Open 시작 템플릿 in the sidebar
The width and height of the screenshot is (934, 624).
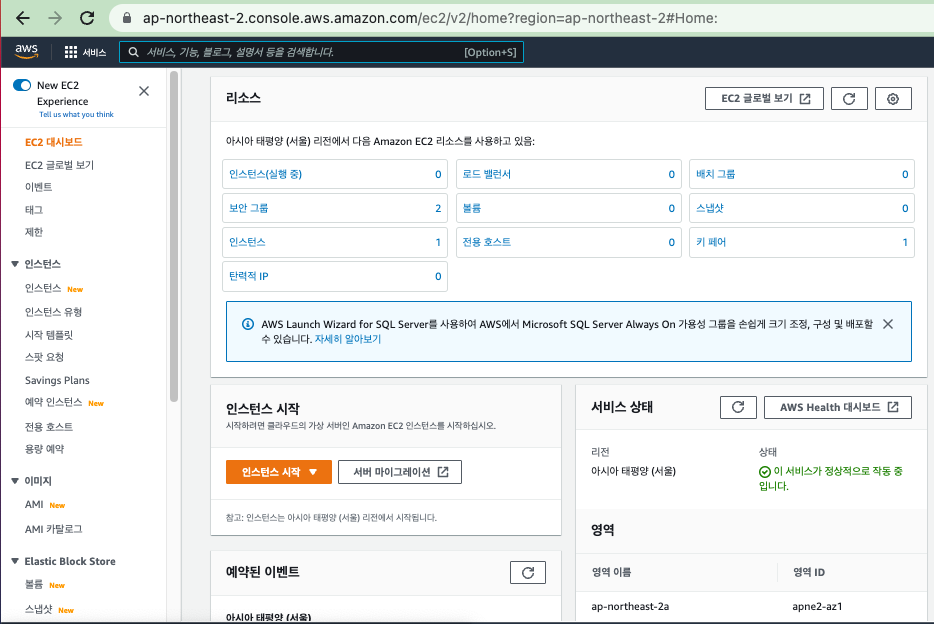pyautogui.click(x=49, y=335)
